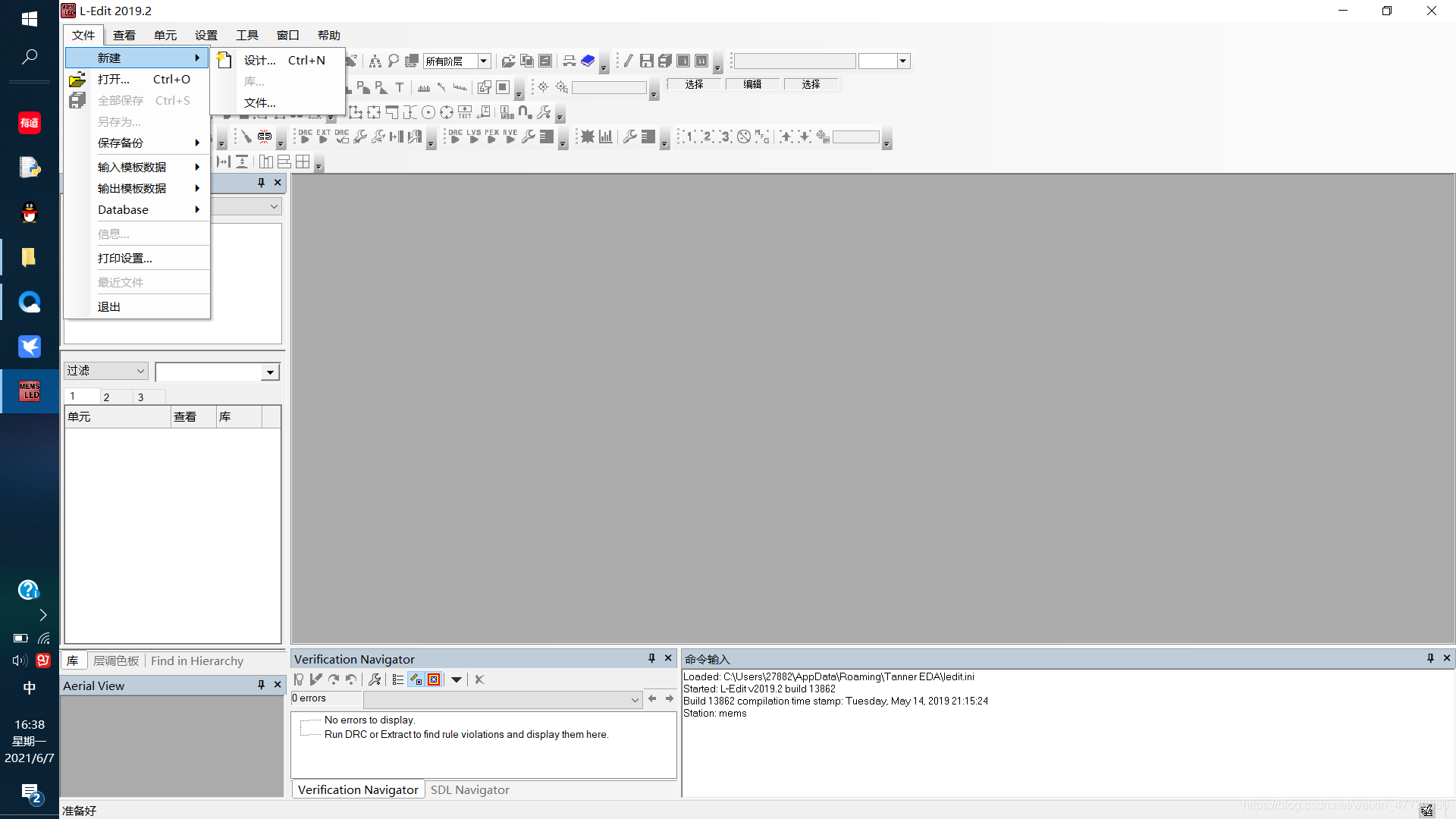Viewport: 1456px width, 819px height.
Task: Select 设计... from the New submenu
Action: (260, 60)
